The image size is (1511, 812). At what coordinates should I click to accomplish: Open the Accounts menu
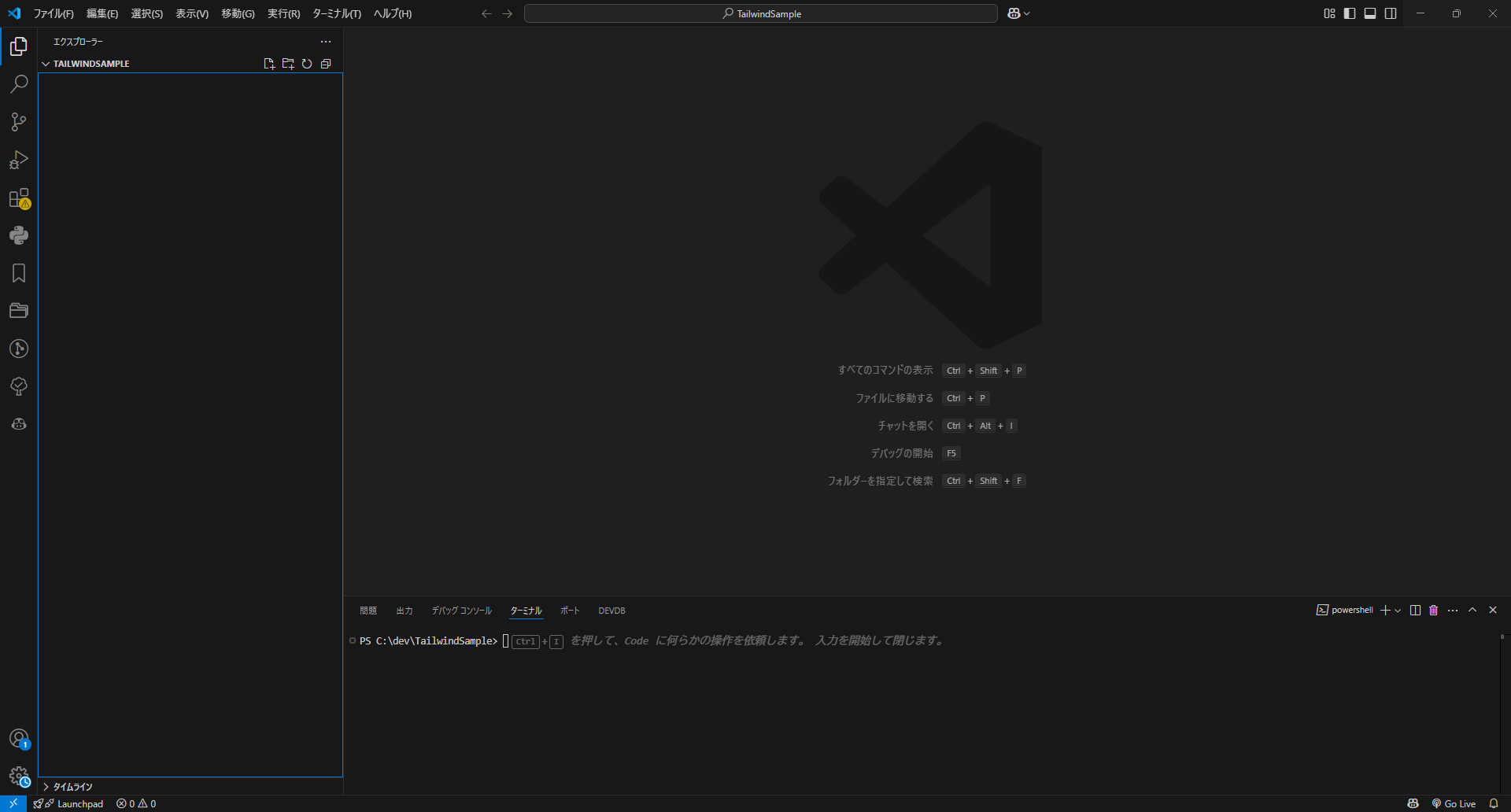click(x=19, y=739)
